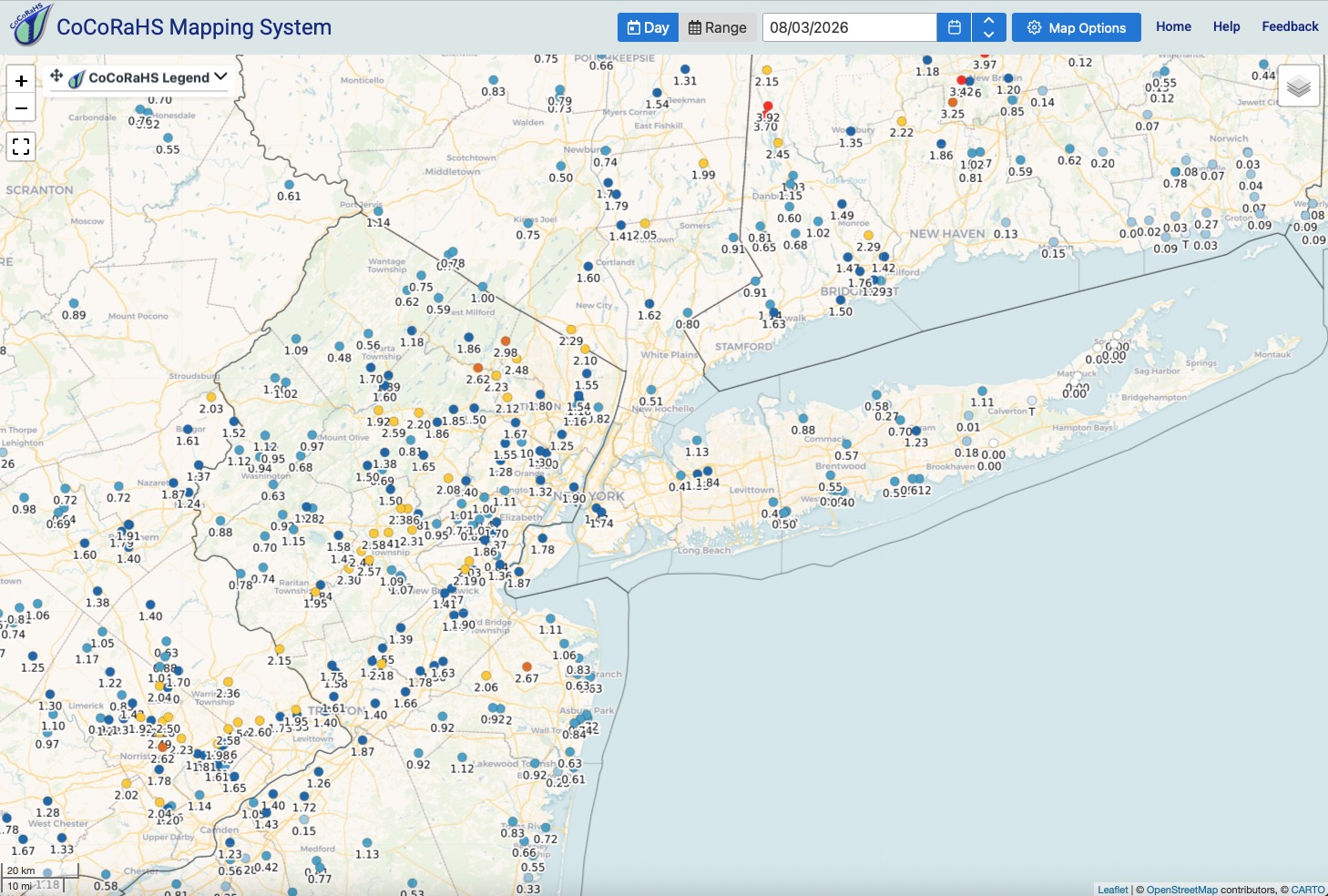Image resolution: width=1328 pixels, height=896 pixels.
Task: Select the 0.88 station near Commack
Action: click(x=803, y=419)
